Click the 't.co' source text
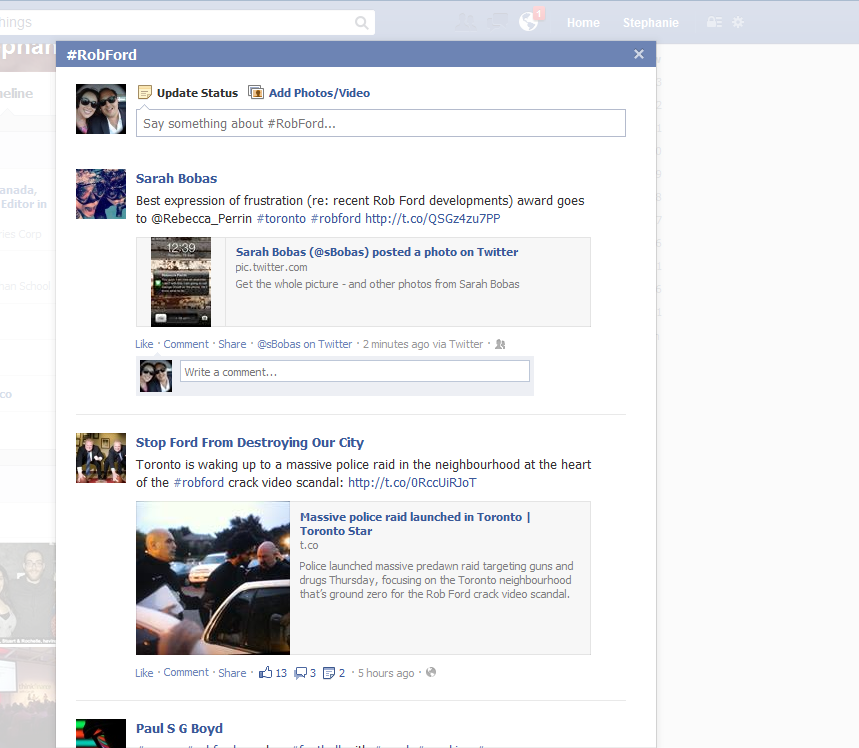Viewport: 859px width, 748px height. point(309,545)
